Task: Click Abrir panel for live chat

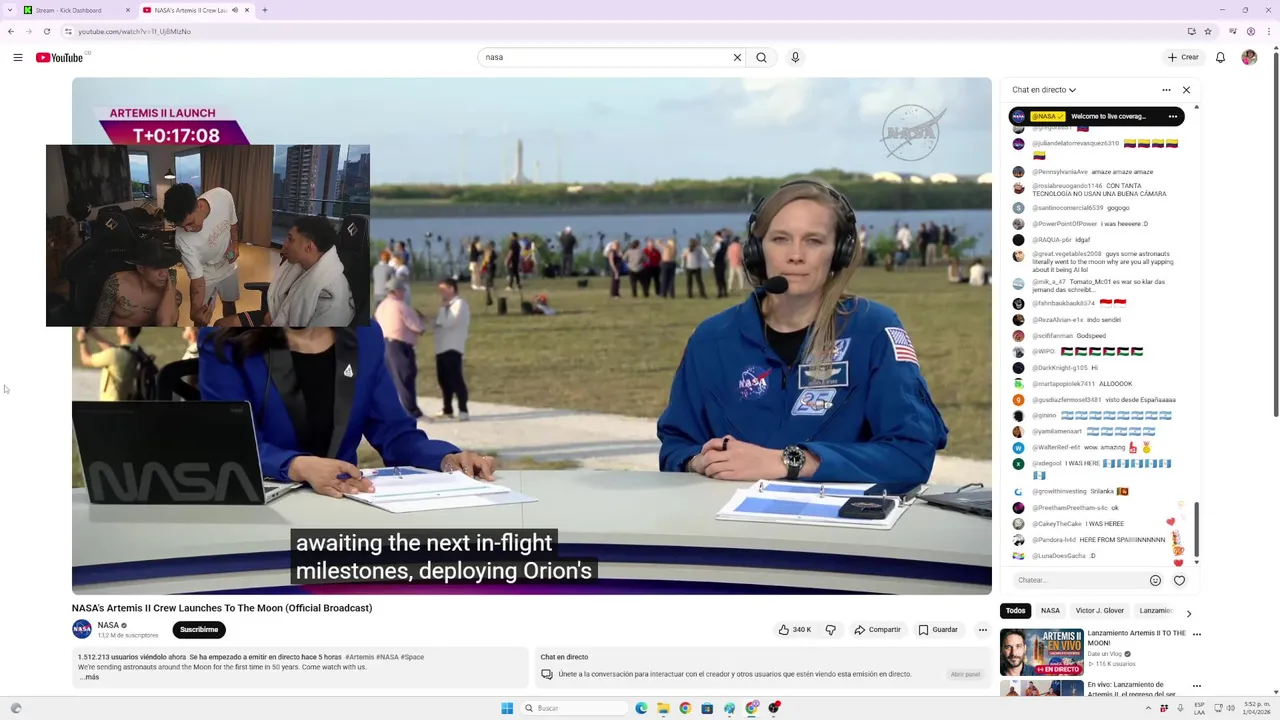Action: point(965,674)
